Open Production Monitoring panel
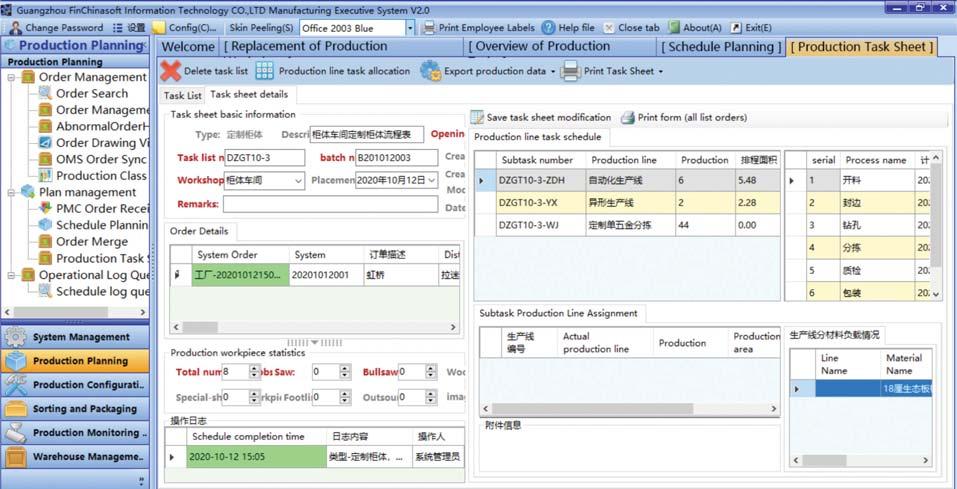 pyautogui.click(x=75, y=432)
